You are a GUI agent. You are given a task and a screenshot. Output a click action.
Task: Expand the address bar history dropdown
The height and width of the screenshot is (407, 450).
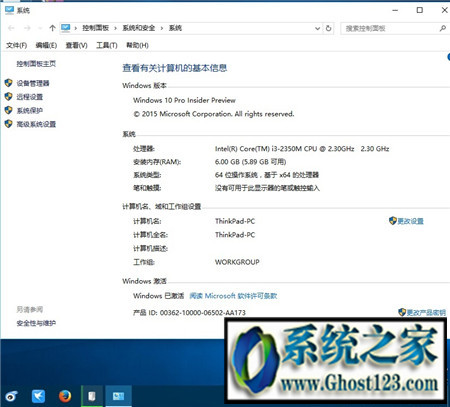pyautogui.click(x=317, y=28)
